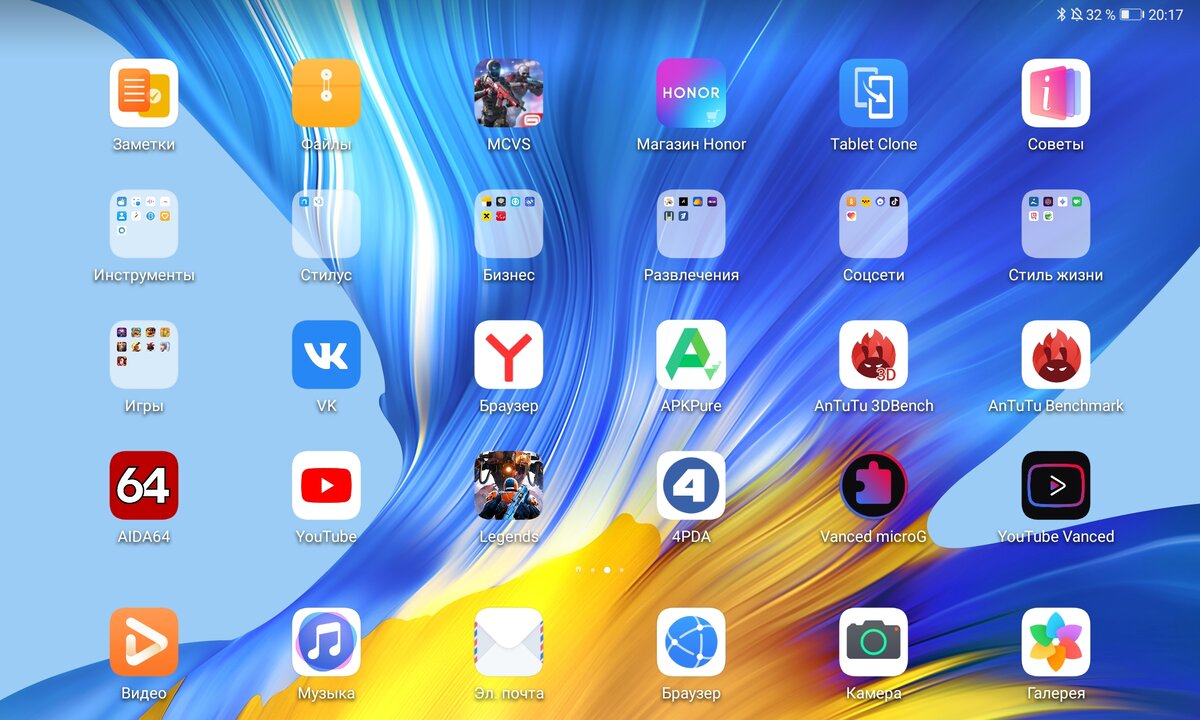Viewport: 1200px width, 720px height.
Task: Open the Игры folder
Action: coord(144,355)
